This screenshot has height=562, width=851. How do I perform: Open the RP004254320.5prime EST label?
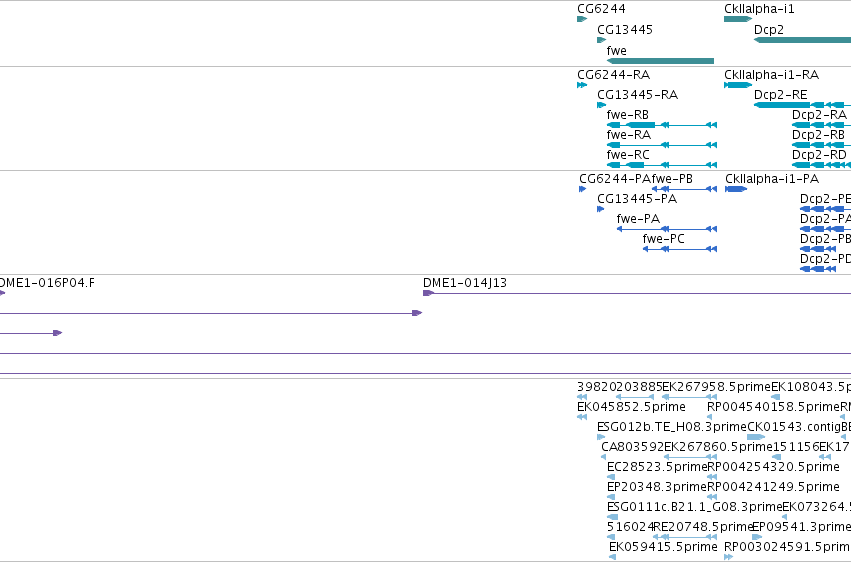click(773, 468)
